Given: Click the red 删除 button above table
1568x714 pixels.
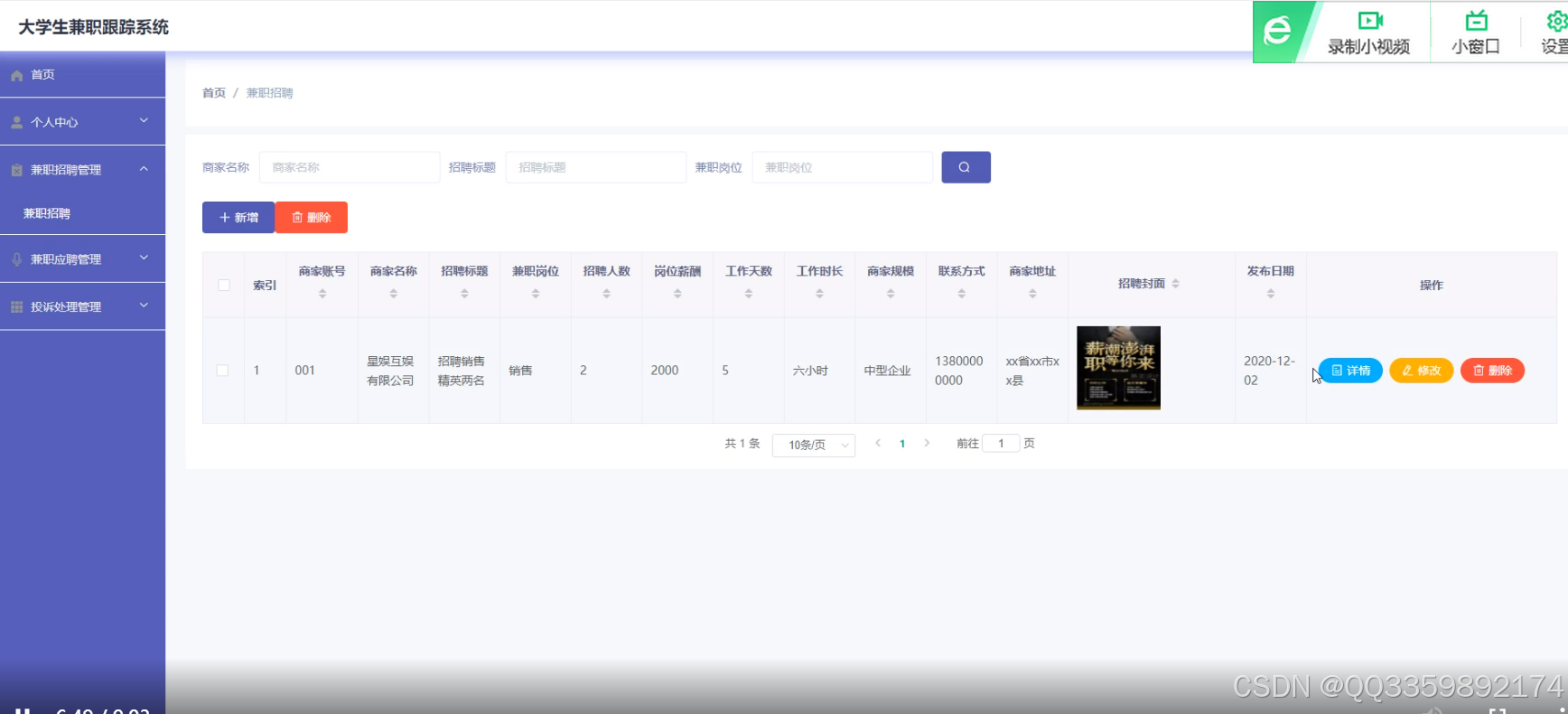Looking at the screenshot, I should (x=312, y=217).
